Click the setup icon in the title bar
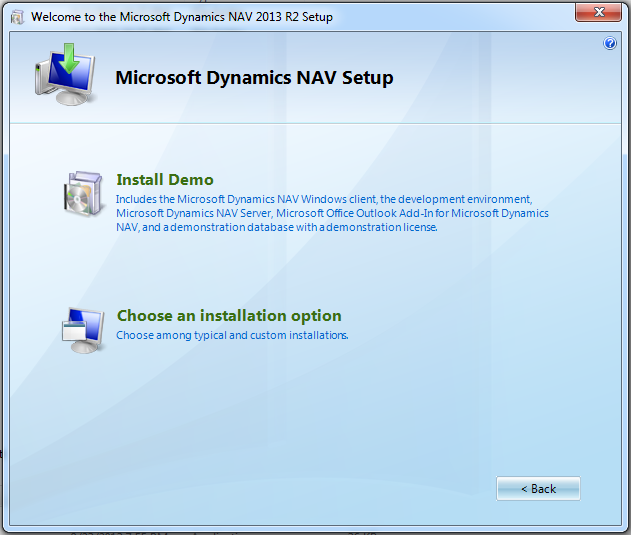 (17, 17)
